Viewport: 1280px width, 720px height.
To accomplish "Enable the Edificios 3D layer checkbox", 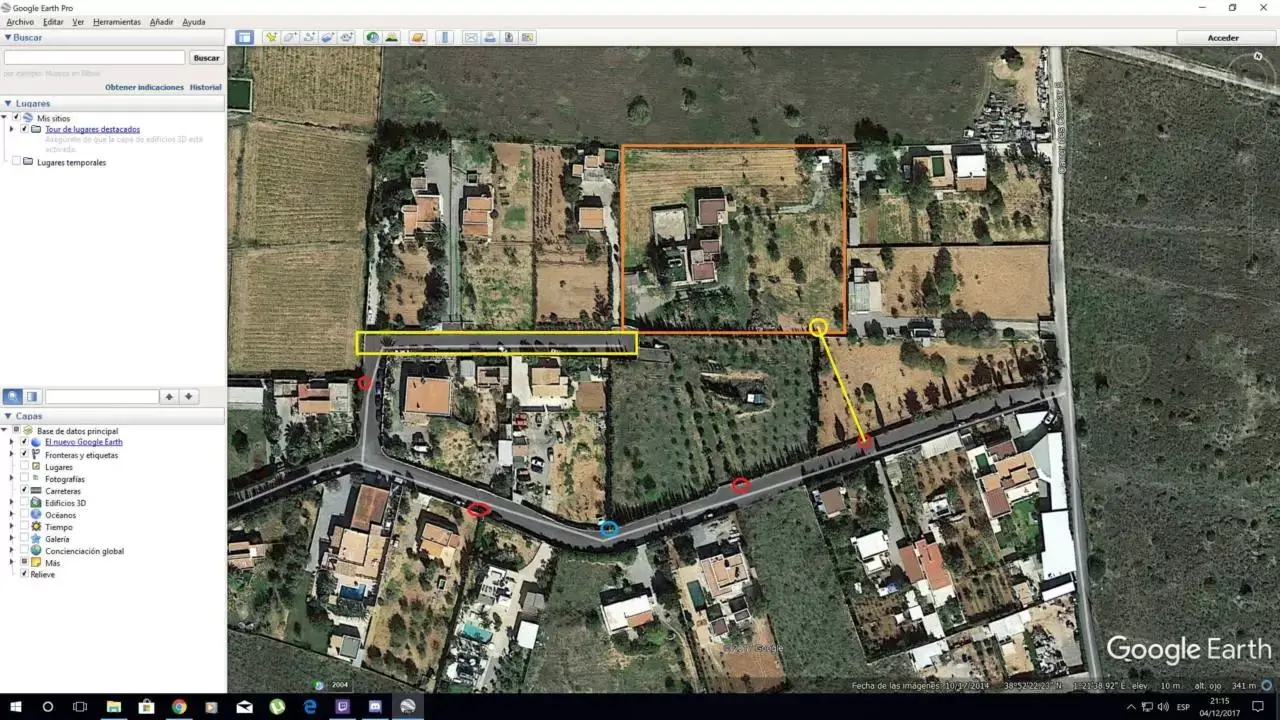I will [x=25, y=503].
